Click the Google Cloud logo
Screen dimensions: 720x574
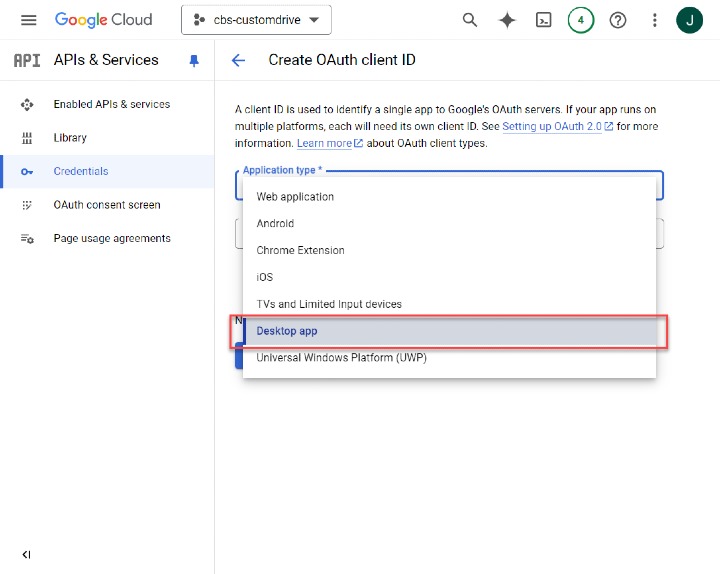tap(104, 20)
